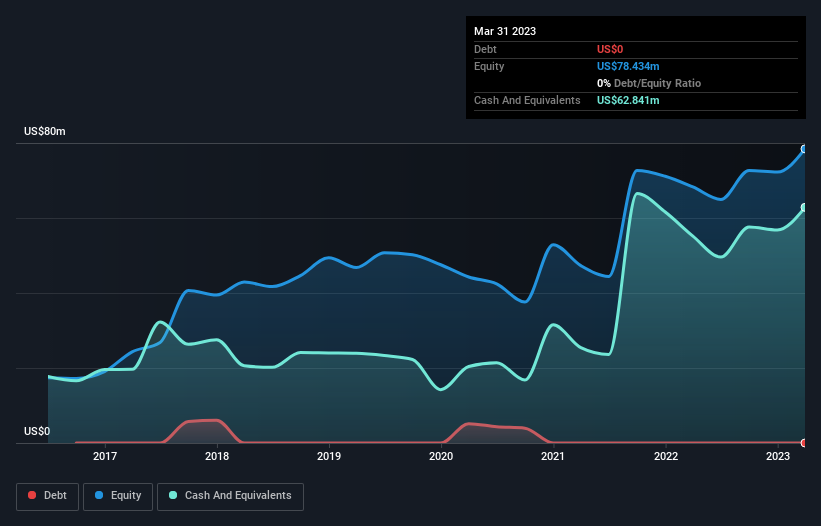The image size is (821, 526).
Task: Click the Debt row label in the tooltip
Action: (485, 49)
